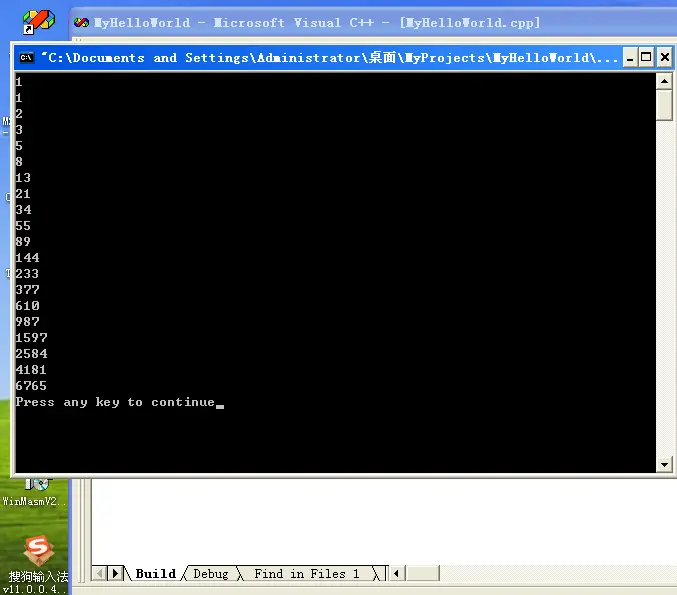Click the Visual C++ window title text
The image size is (677, 595).
pos(317,22)
